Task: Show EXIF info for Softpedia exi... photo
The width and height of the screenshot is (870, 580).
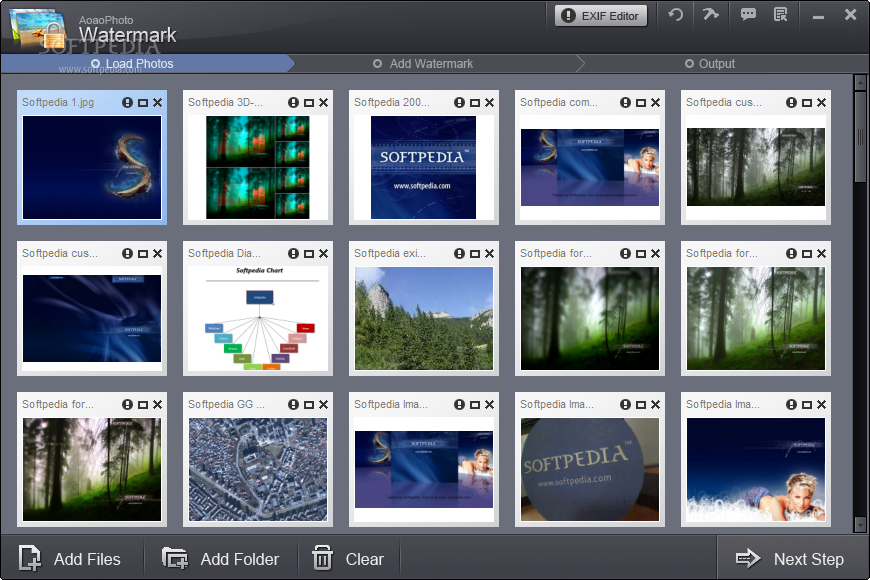Action: coord(459,254)
